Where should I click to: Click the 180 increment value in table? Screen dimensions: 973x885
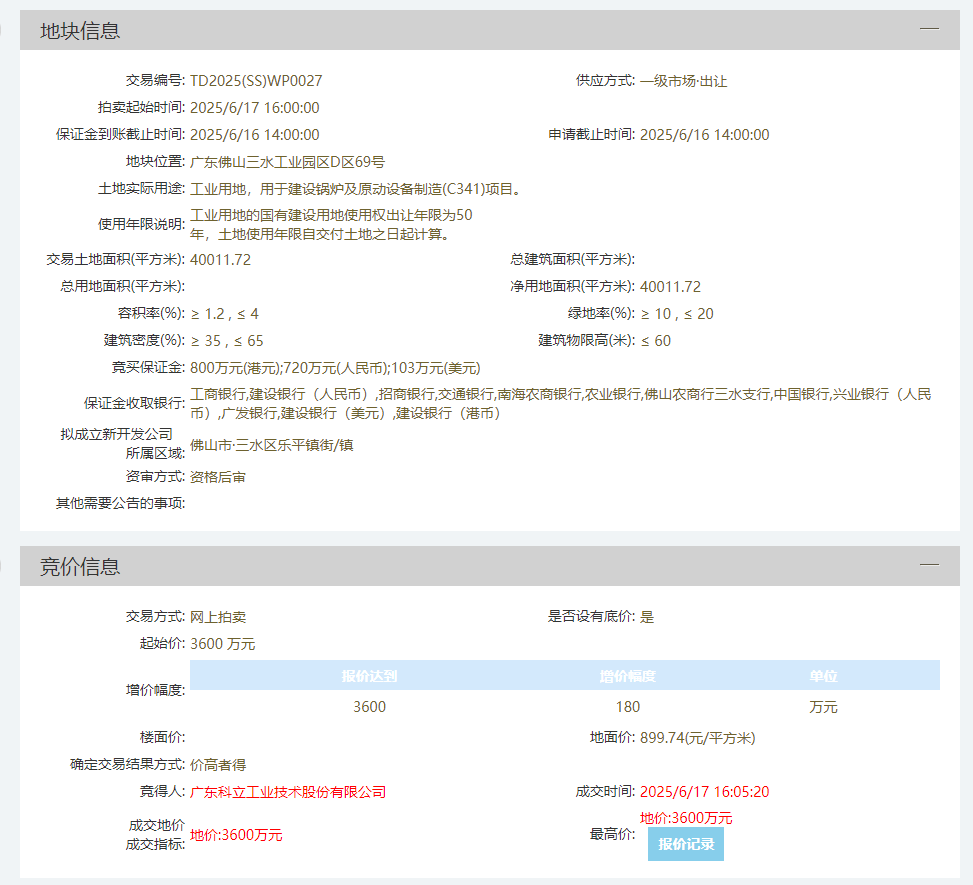(x=627, y=707)
